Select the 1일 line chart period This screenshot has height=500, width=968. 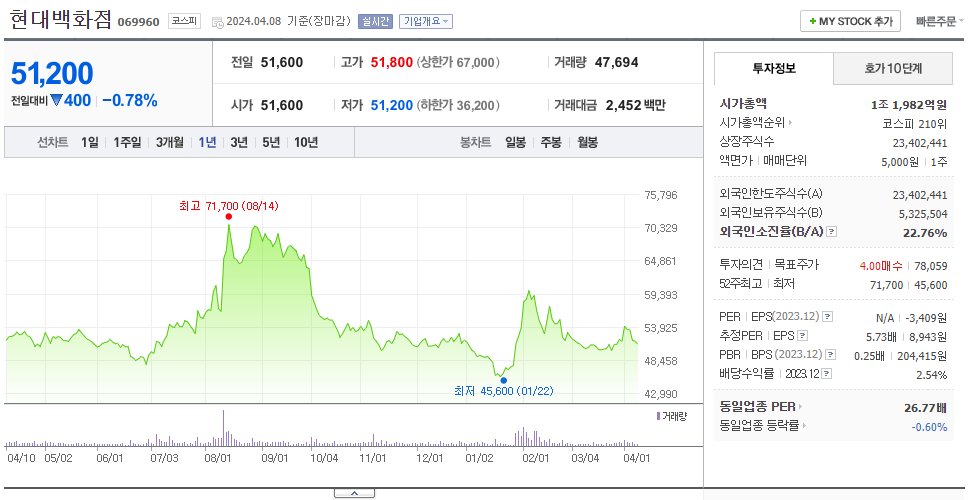tap(90, 143)
